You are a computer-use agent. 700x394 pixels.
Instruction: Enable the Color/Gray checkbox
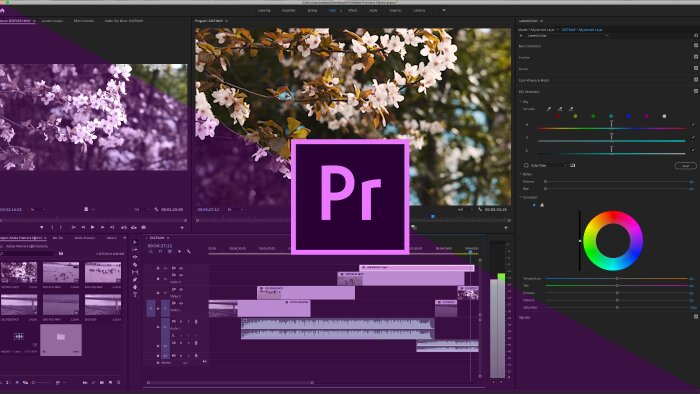(526, 165)
